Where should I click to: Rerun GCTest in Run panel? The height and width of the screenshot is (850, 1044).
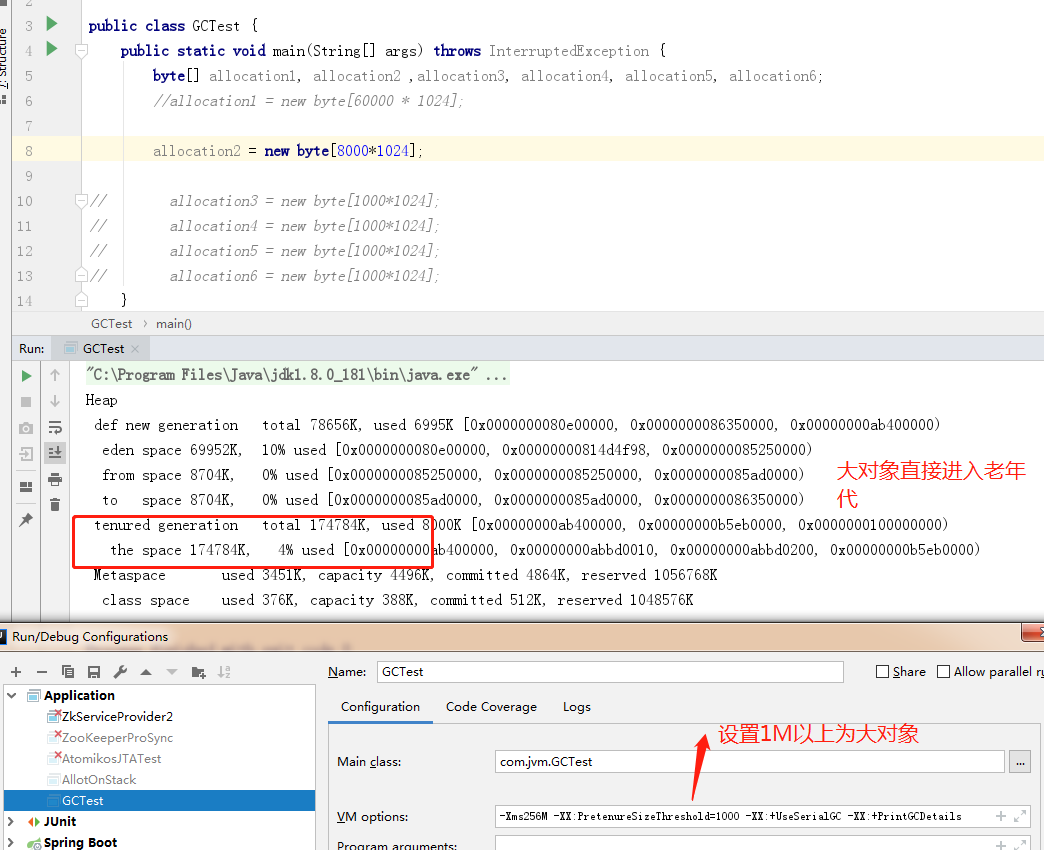[x=26, y=376]
